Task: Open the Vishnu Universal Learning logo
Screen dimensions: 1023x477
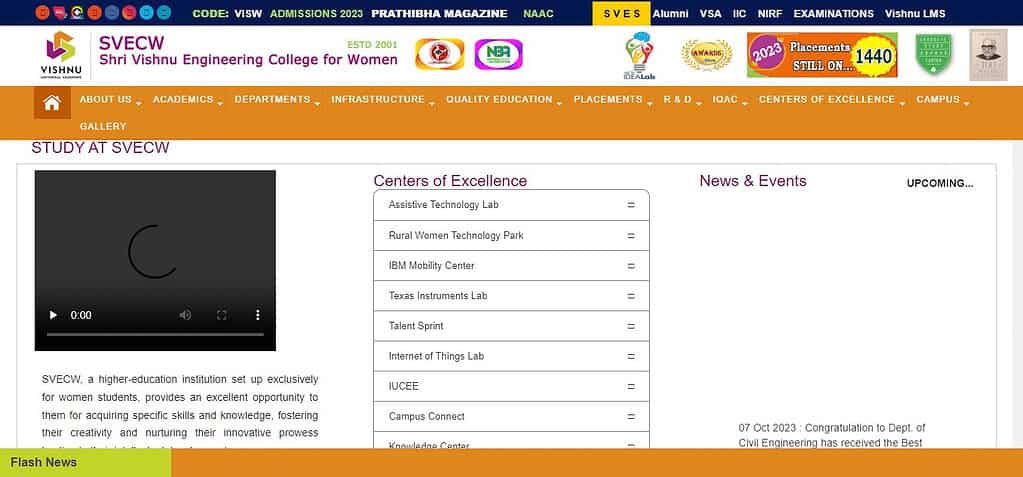Action: 61,55
